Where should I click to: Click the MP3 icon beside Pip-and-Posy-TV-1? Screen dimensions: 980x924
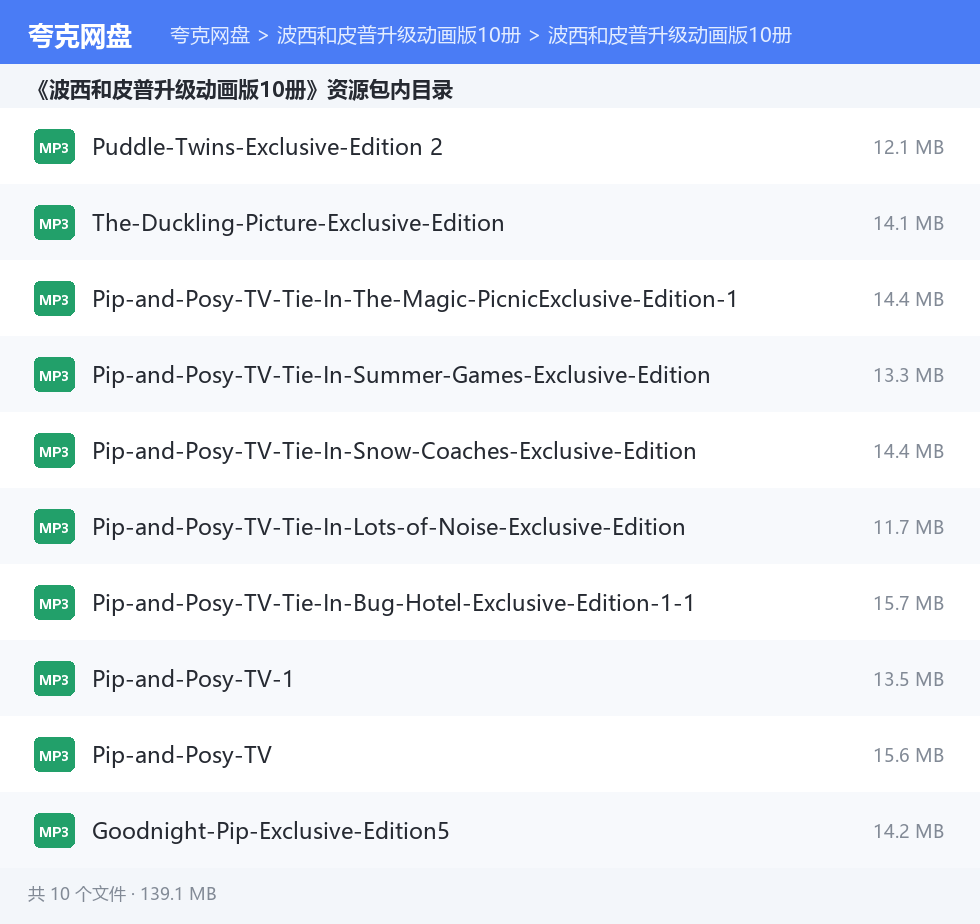click(x=54, y=679)
